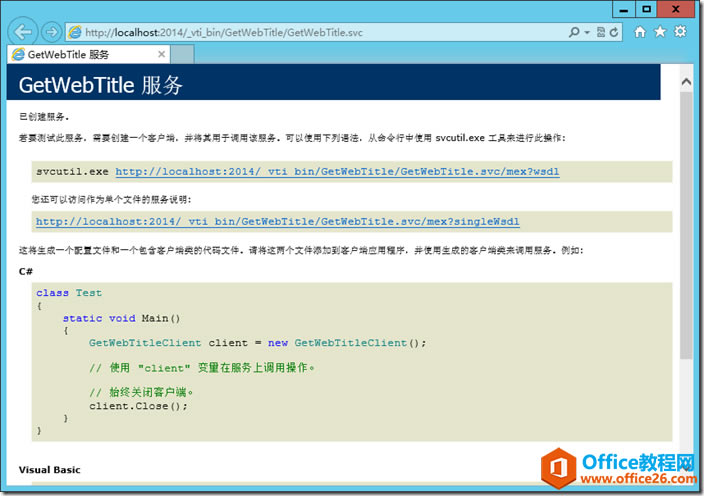Viewport: 704px width, 496px height.
Task: Click the IE favicon on the tab
Action: [x=18, y=54]
